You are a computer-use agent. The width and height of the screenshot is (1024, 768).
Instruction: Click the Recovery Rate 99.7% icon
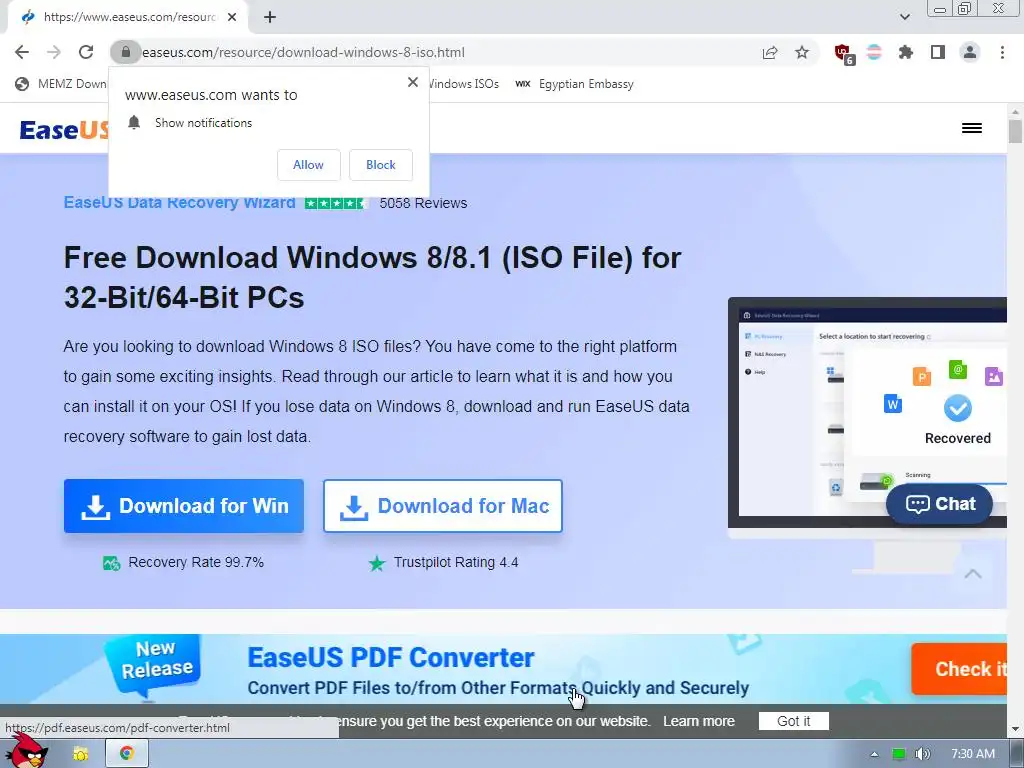click(112, 563)
